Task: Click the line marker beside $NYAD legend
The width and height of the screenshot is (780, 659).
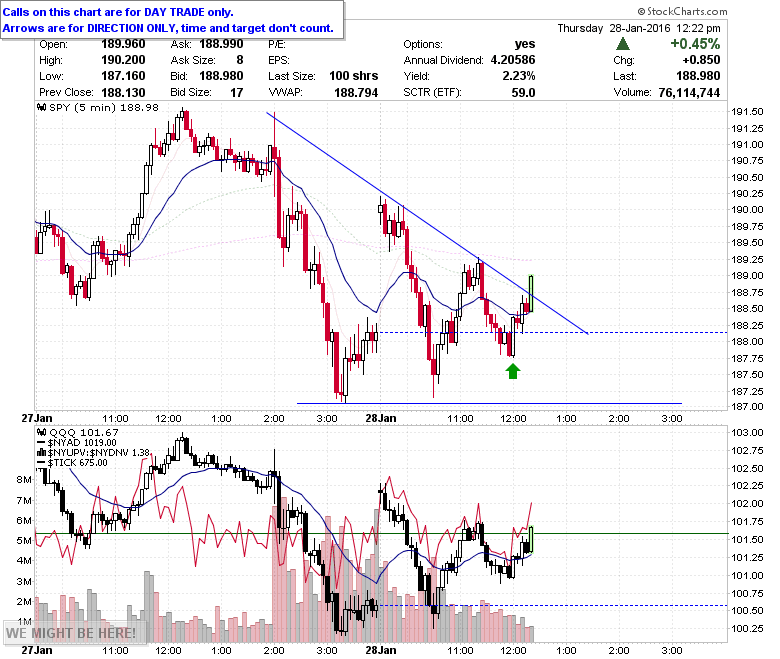Action: [42, 443]
